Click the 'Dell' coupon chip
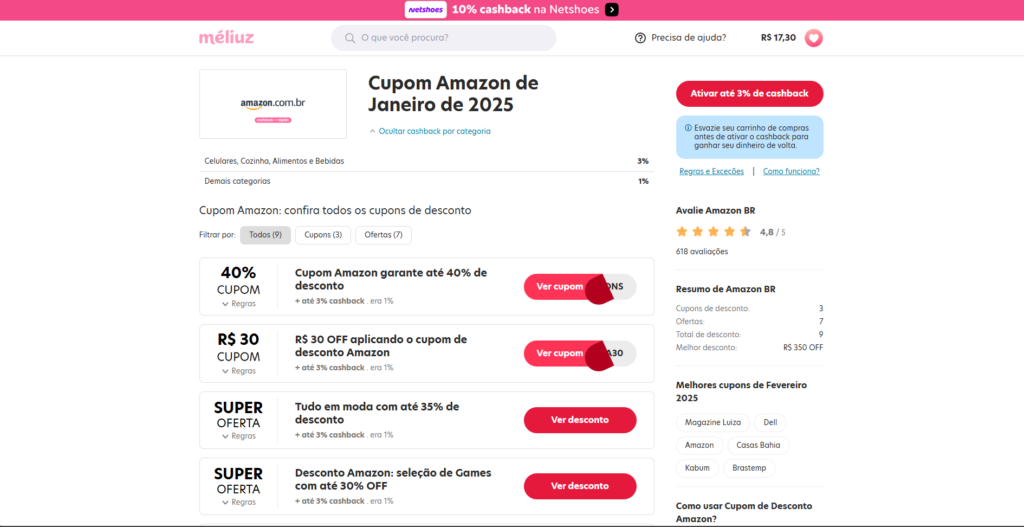 (770, 423)
